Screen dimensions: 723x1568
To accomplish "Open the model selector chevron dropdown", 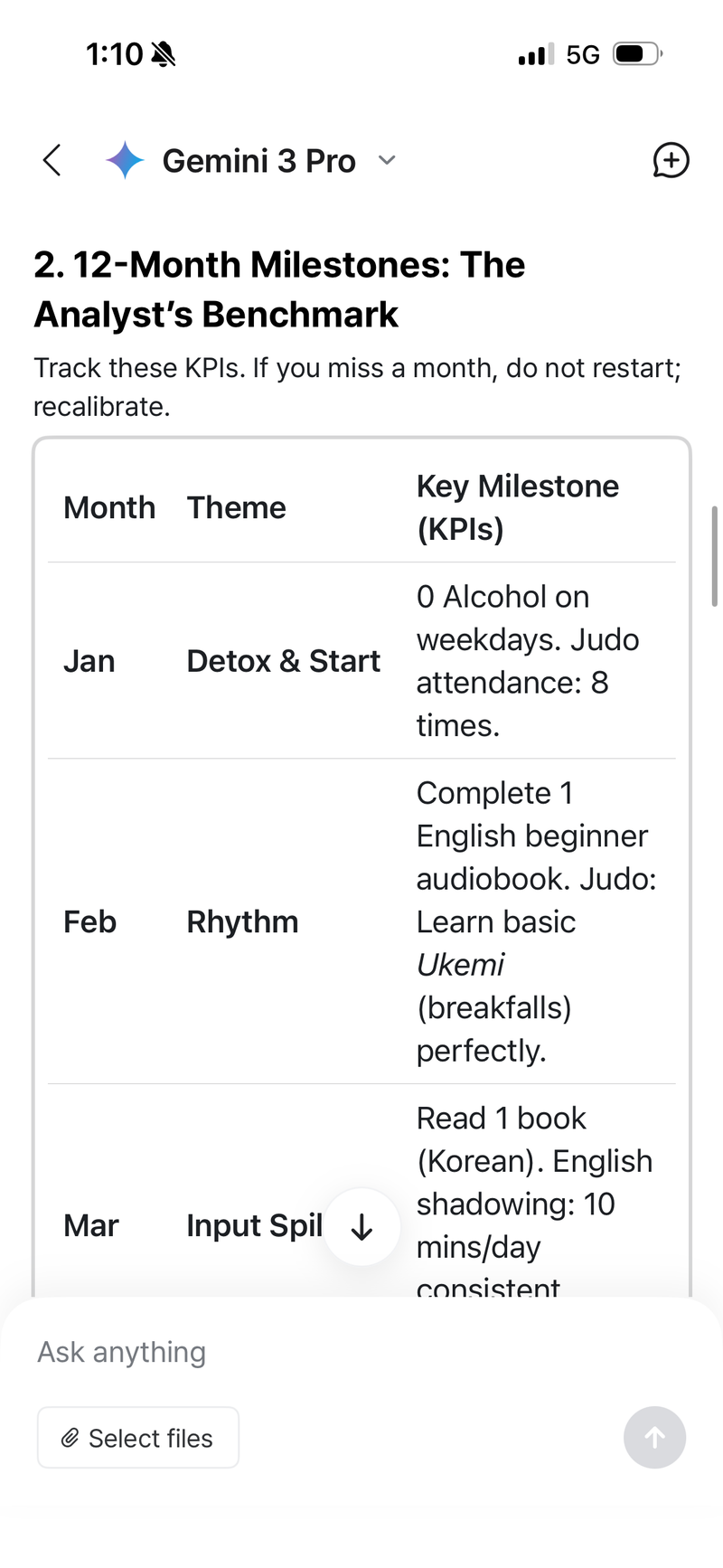I will tap(387, 161).
